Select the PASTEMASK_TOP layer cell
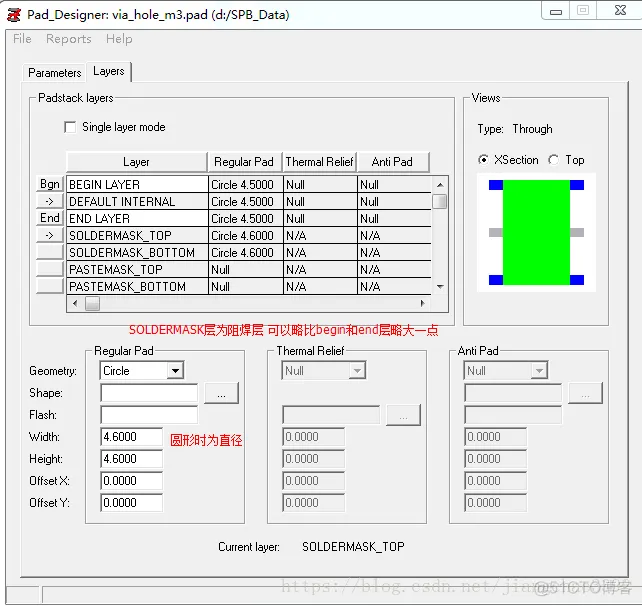Screen dimensions: 642x606 click(138, 270)
